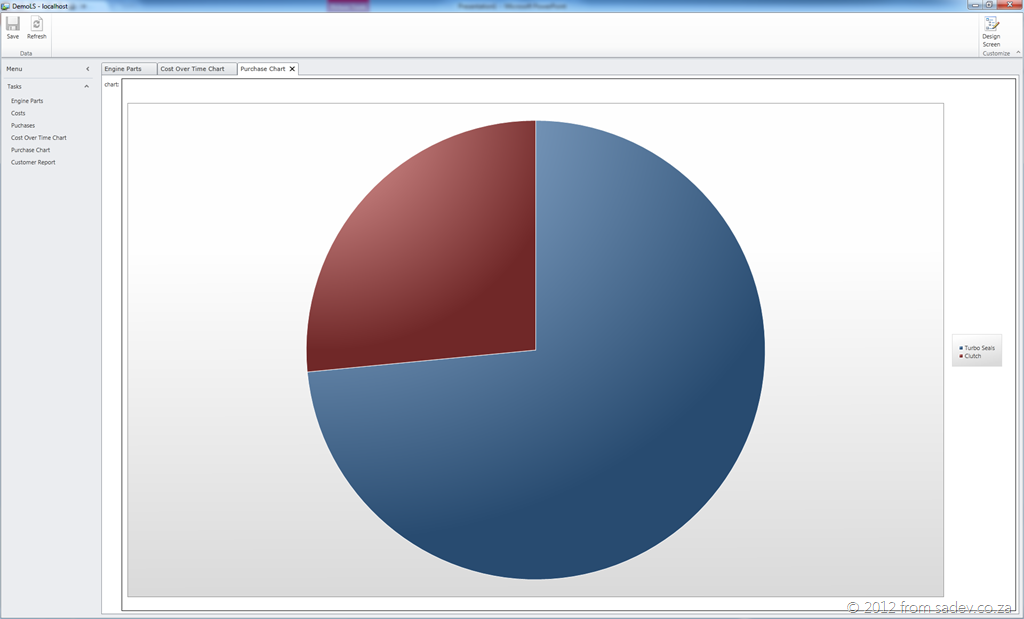Open Costs from the Tasks menu
Image resolution: width=1024 pixels, height=619 pixels.
coord(18,113)
